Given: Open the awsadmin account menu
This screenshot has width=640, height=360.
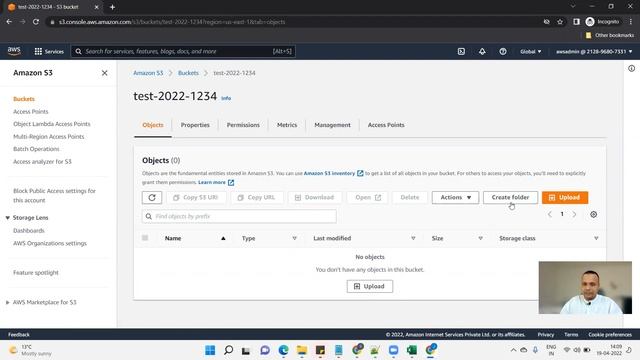Looking at the screenshot, I should pos(594,51).
